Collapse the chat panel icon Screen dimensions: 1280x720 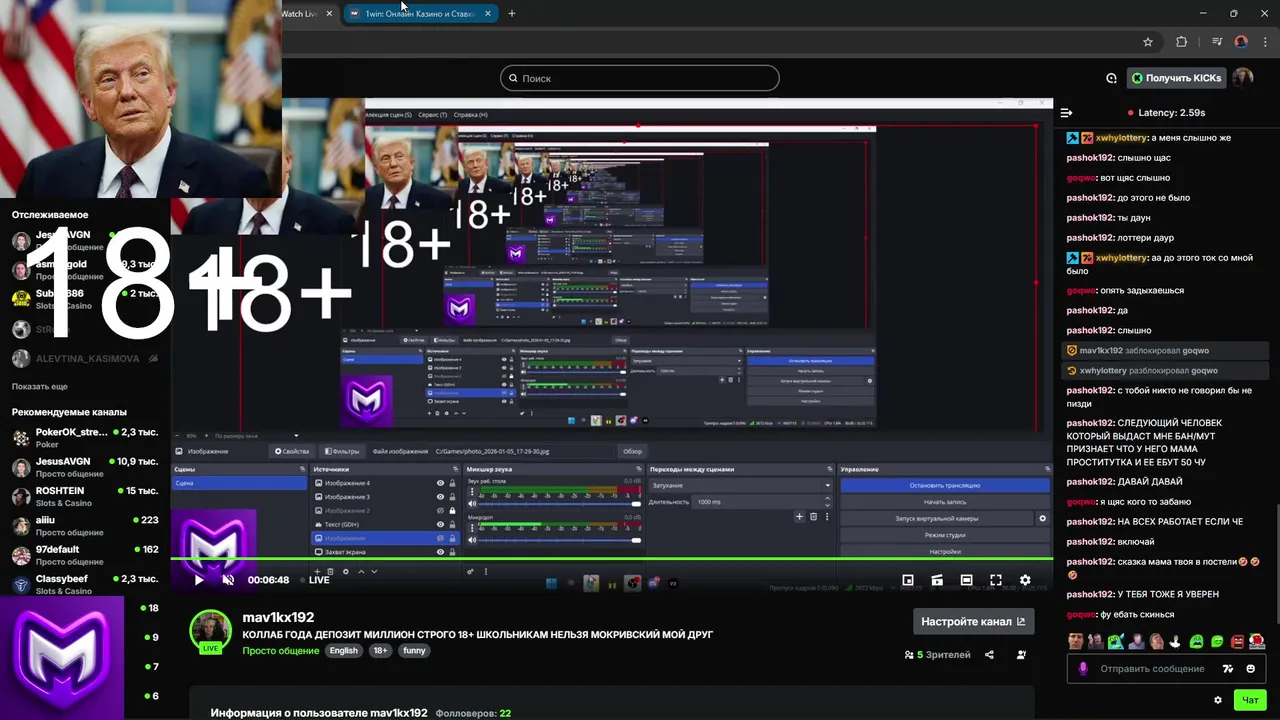click(1066, 113)
